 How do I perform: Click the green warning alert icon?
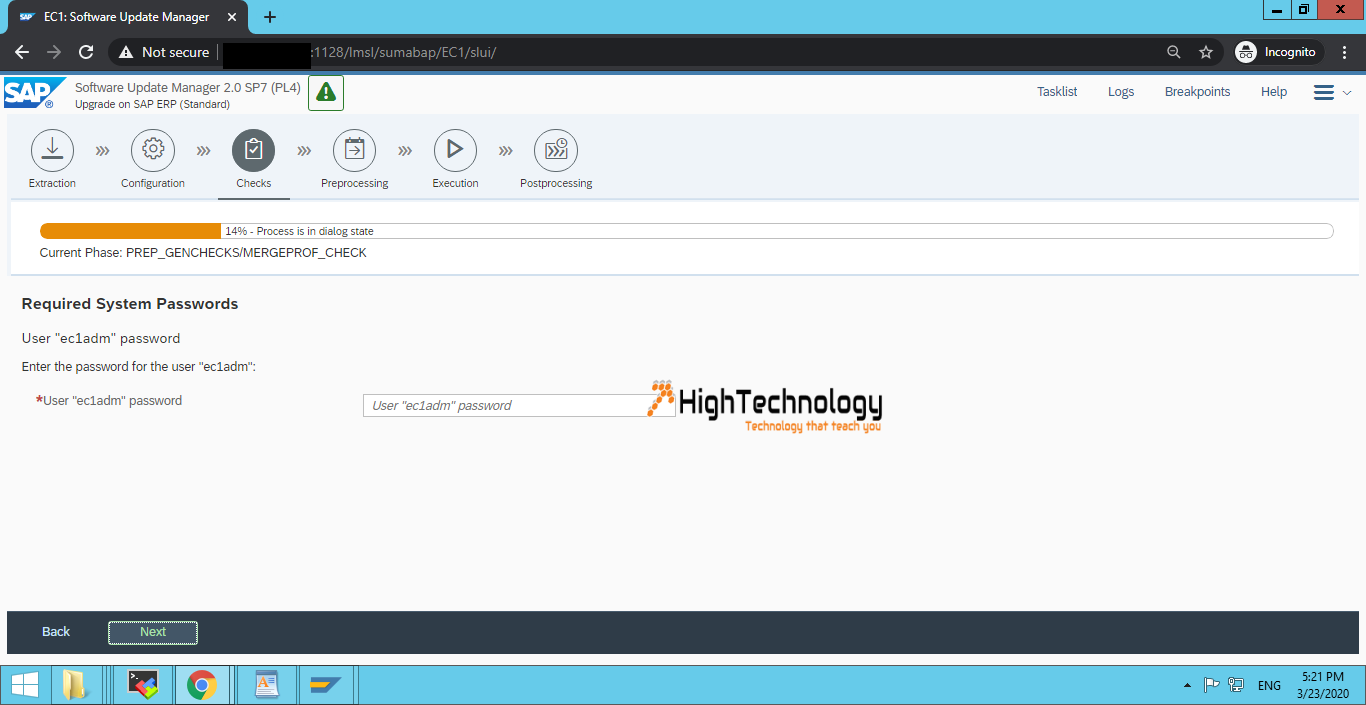point(326,93)
